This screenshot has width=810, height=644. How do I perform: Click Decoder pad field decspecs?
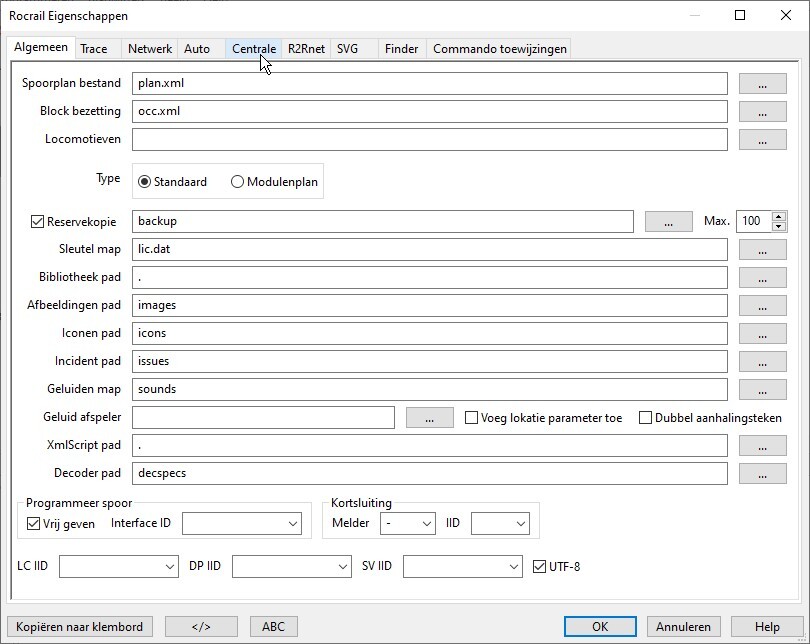click(x=430, y=473)
